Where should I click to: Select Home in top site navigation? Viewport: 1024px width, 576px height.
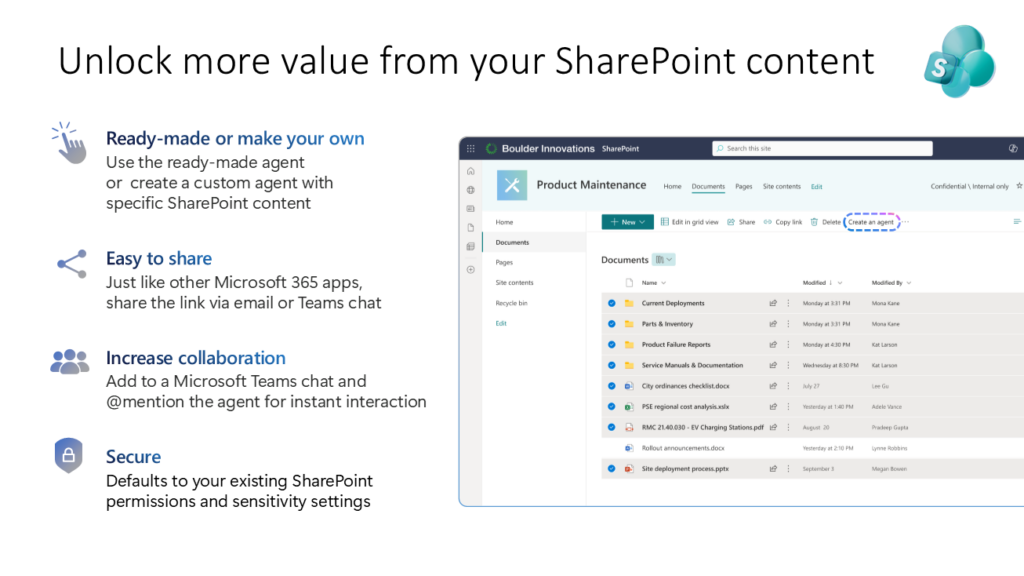672,187
